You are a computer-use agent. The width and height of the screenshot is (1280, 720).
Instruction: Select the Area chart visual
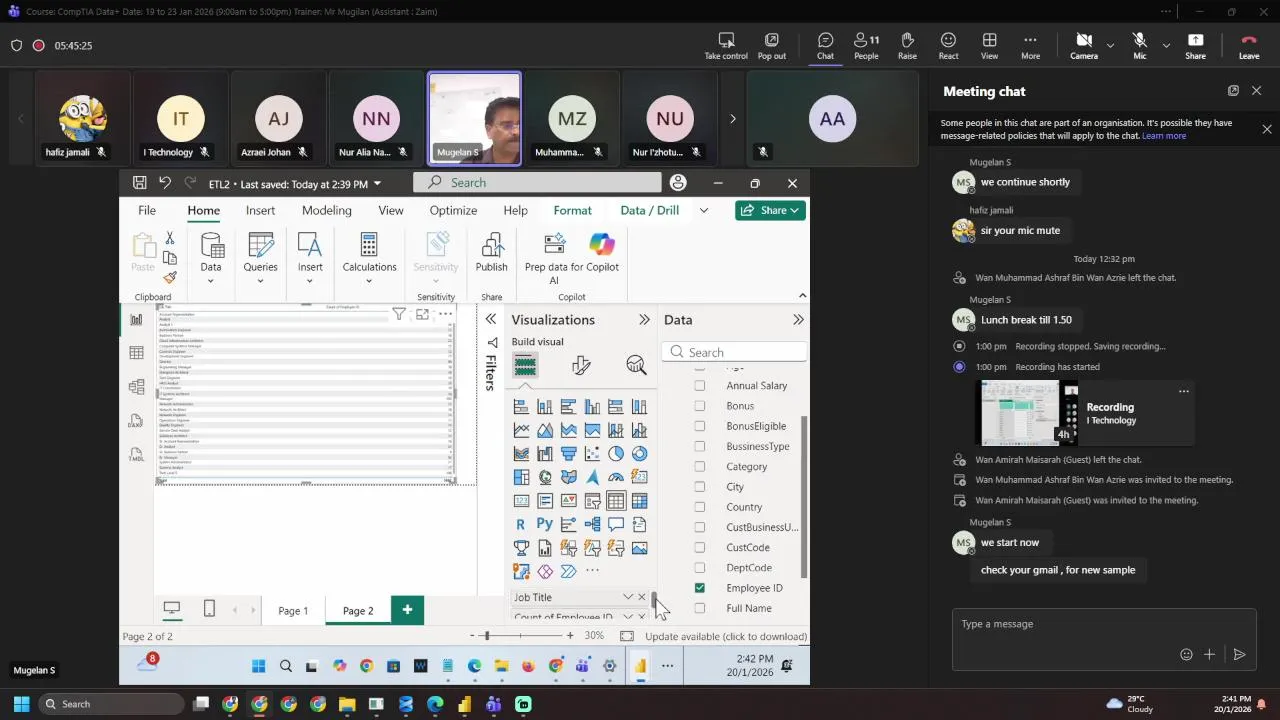click(x=545, y=430)
